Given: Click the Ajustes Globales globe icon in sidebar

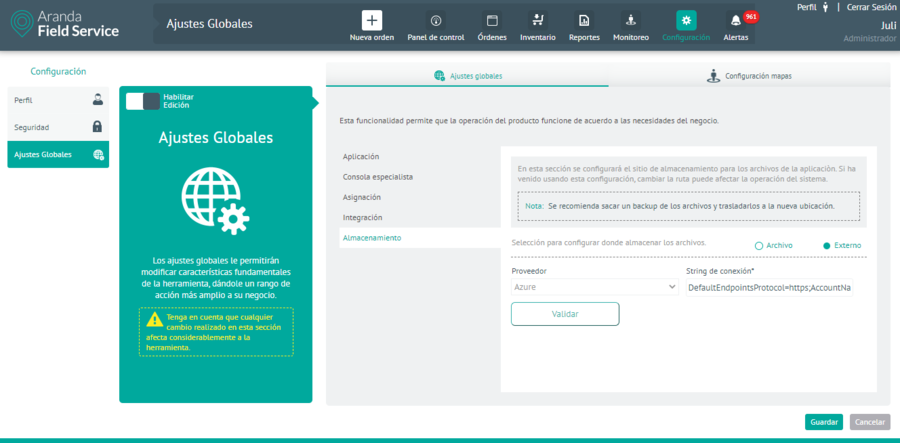Looking at the screenshot, I should 98,154.
